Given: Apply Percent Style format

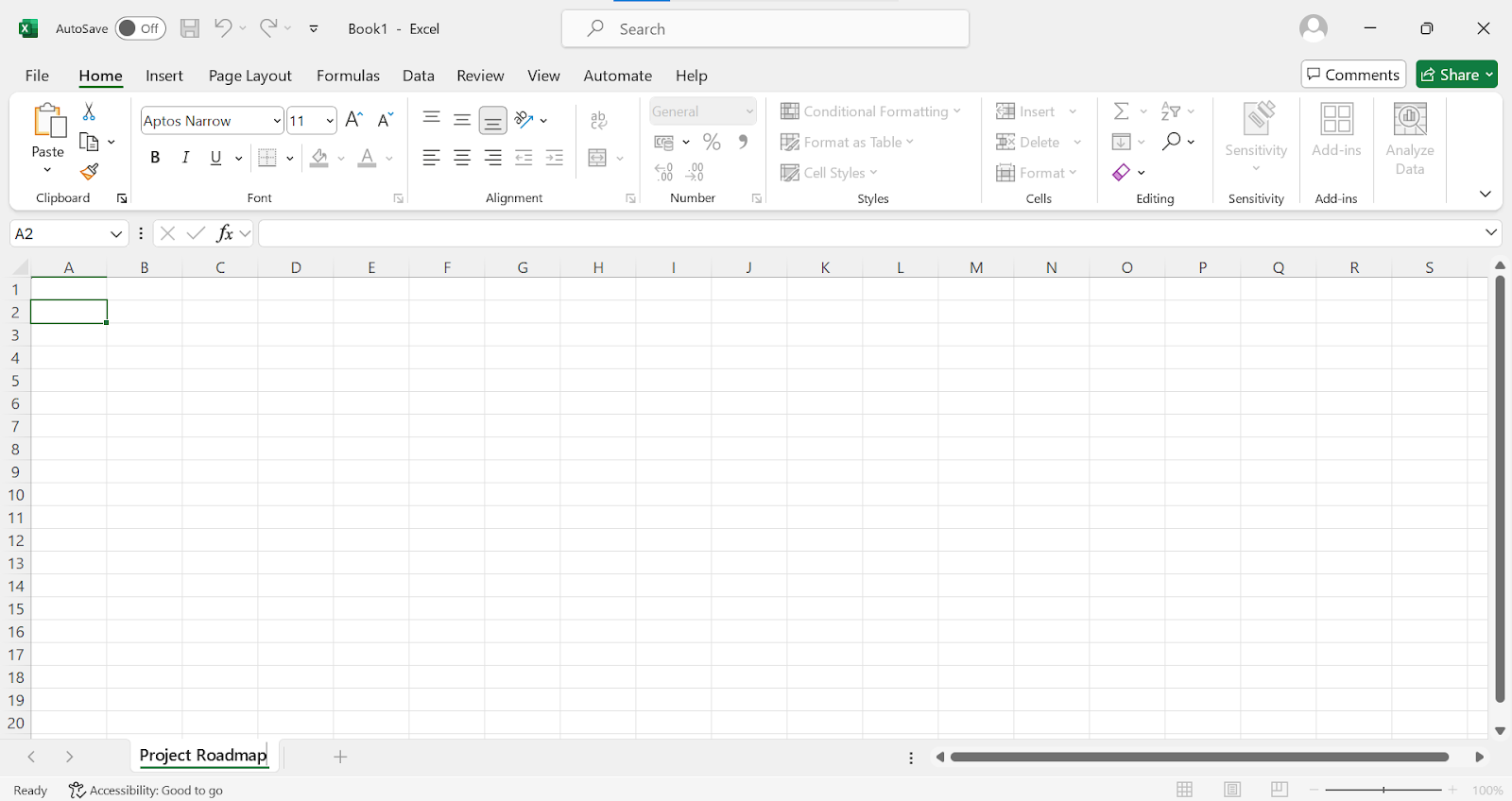Looking at the screenshot, I should 713,142.
